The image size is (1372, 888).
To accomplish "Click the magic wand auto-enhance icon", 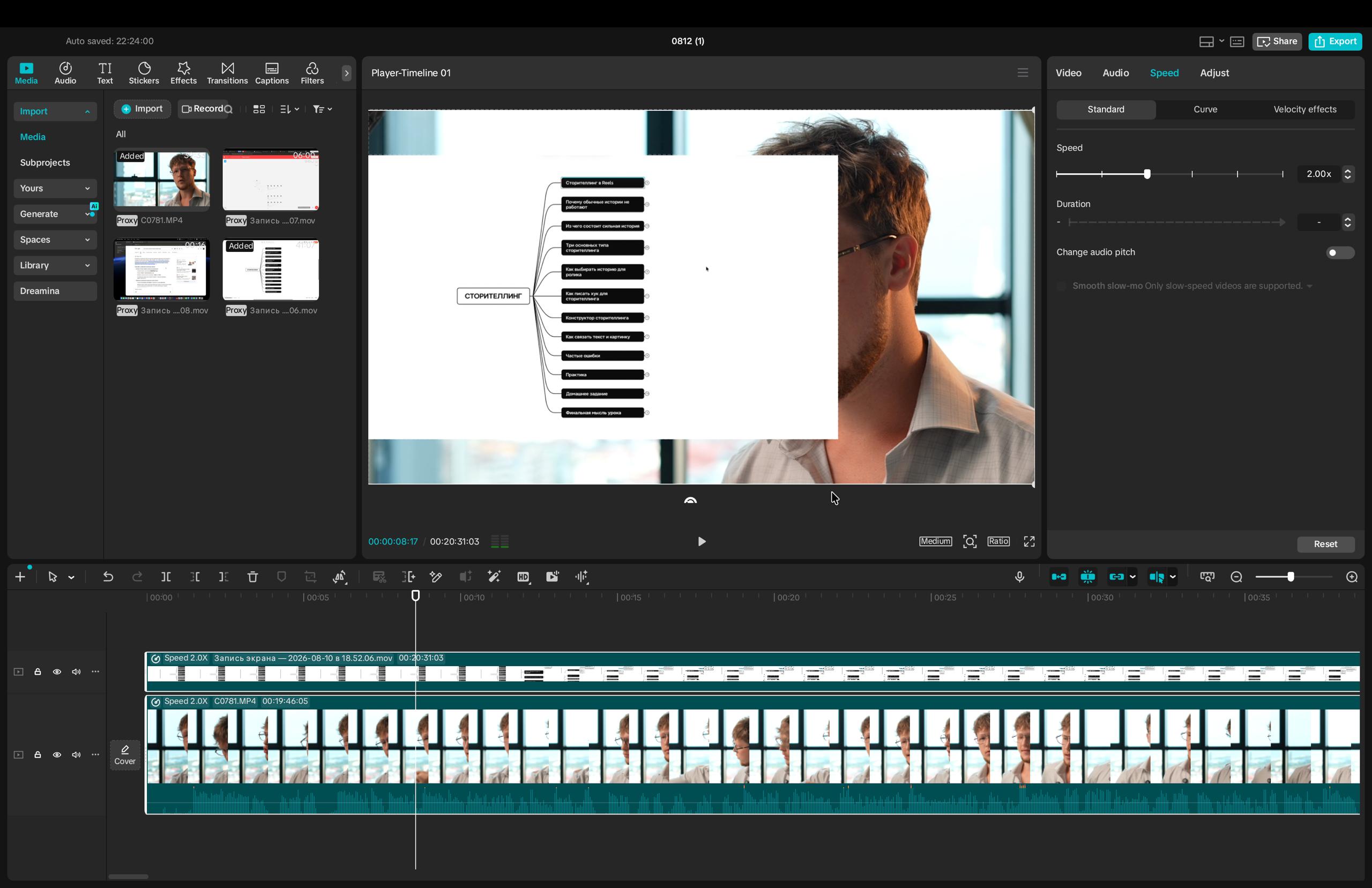I will tap(494, 577).
